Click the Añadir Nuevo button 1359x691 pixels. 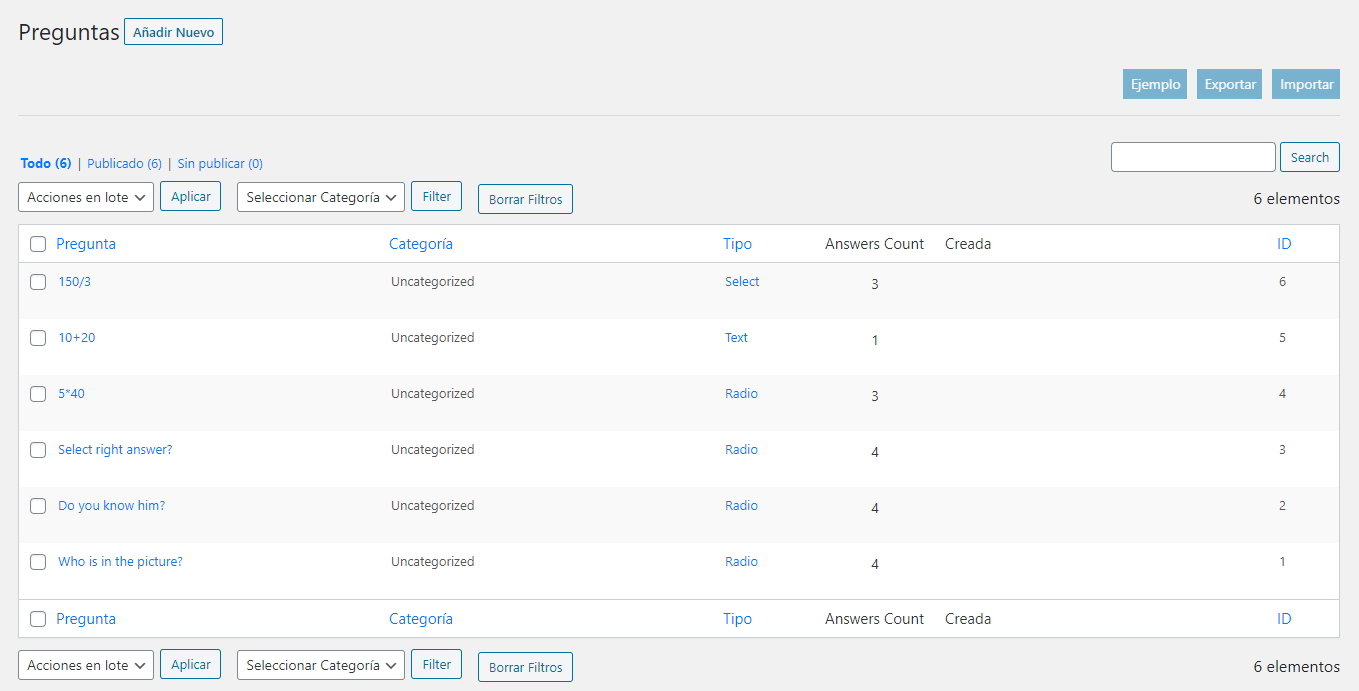click(x=173, y=31)
